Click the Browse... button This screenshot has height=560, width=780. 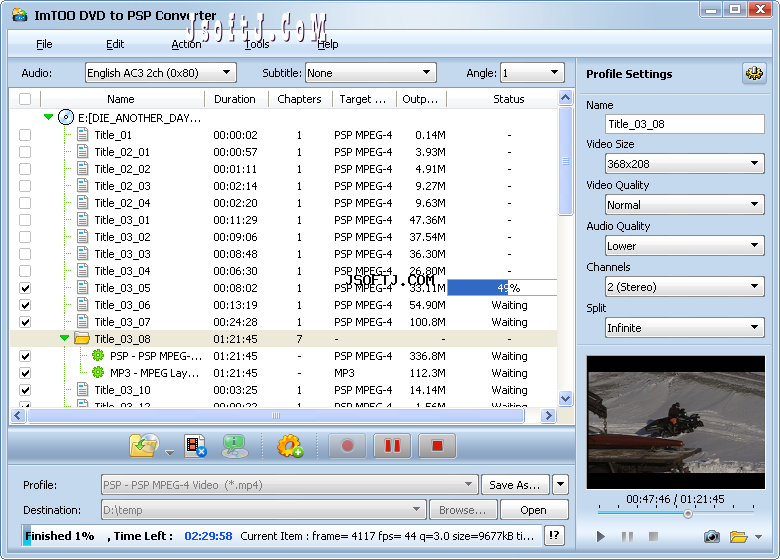pyautogui.click(x=463, y=510)
